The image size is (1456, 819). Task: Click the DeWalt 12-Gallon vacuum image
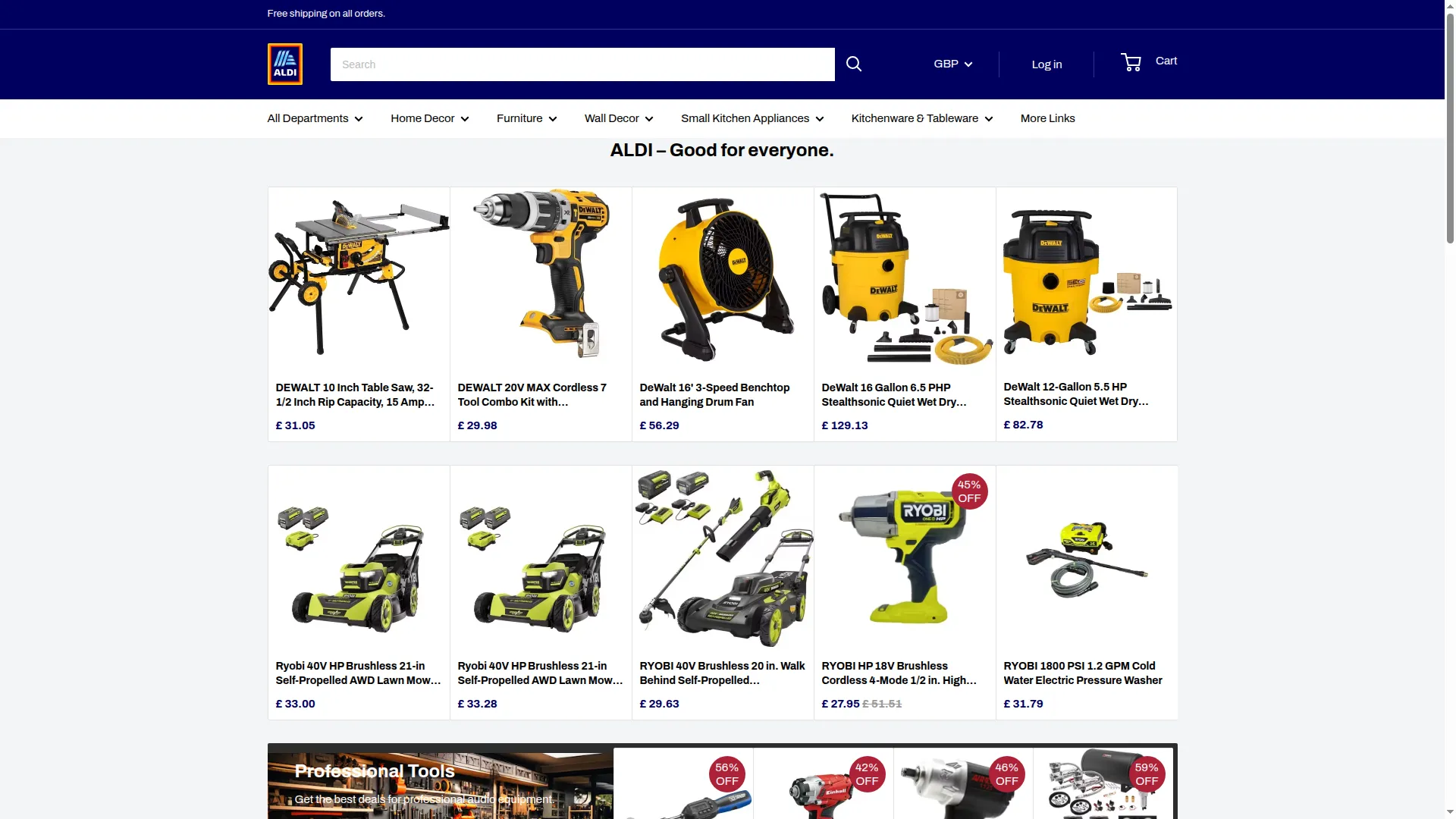click(x=1087, y=278)
